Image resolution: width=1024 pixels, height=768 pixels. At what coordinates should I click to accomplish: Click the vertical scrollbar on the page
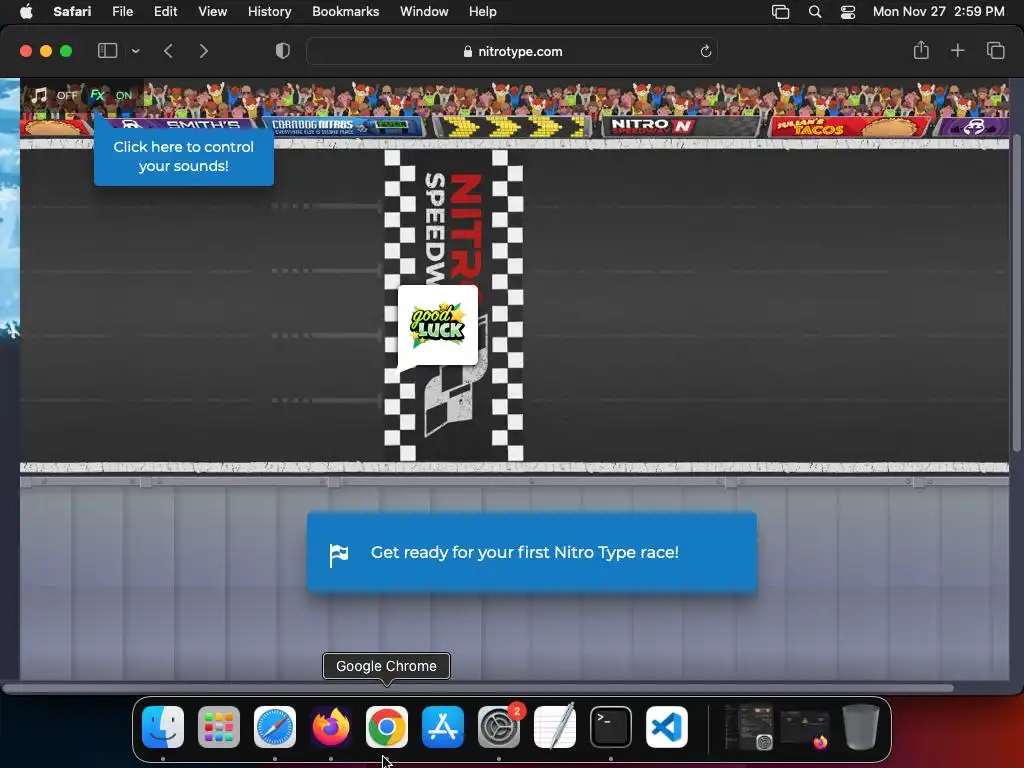click(1016, 293)
